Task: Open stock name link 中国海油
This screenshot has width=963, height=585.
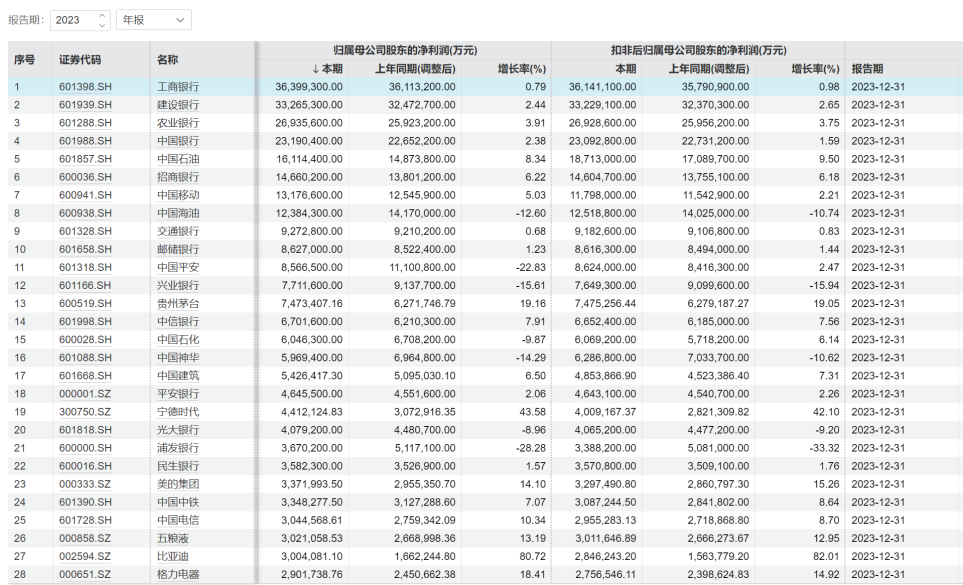Action: pyautogui.click(x=177, y=213)
